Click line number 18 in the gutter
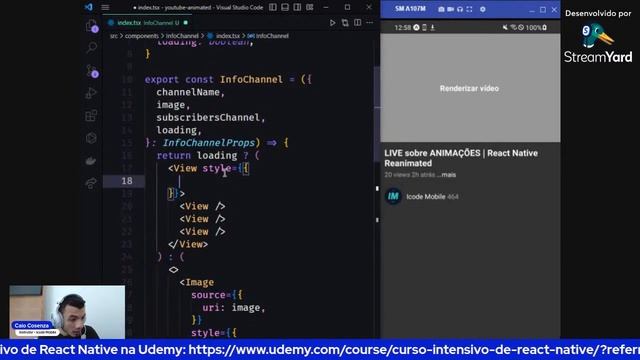This screenshot has height=360, width=640. (x=127, y=181)
